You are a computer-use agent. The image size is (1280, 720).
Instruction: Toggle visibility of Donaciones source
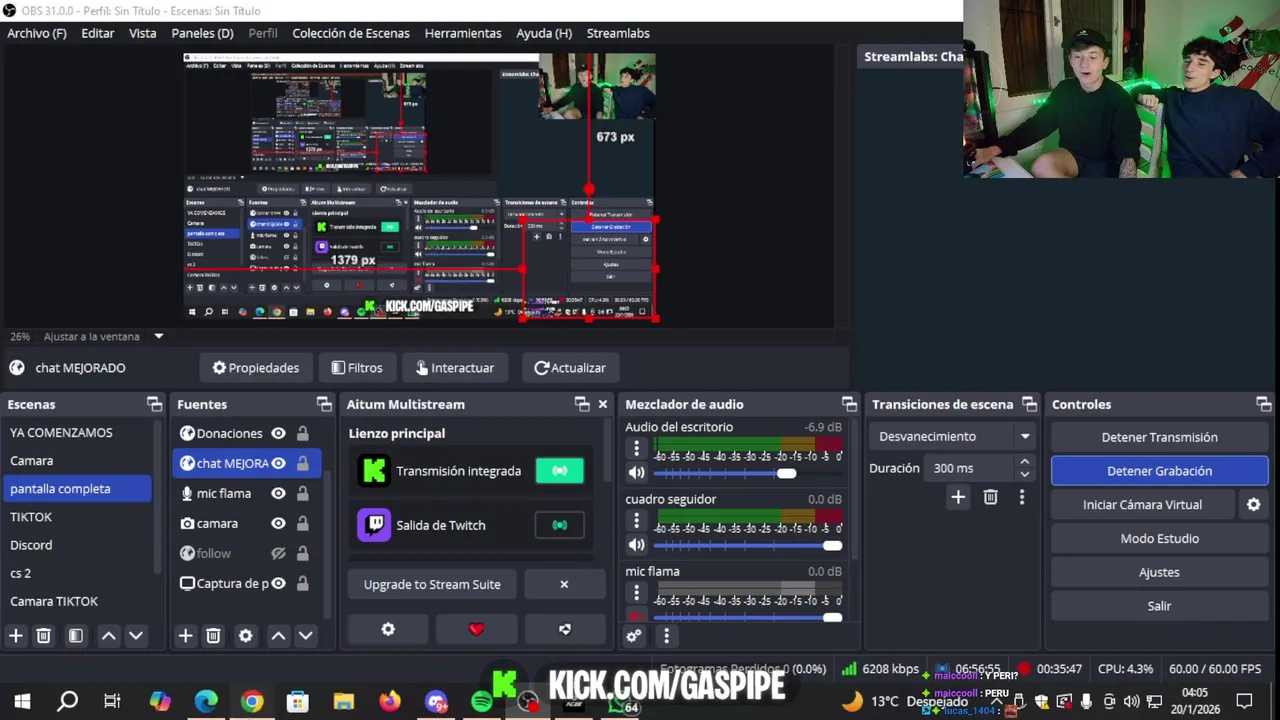click(x=278, y=433)
